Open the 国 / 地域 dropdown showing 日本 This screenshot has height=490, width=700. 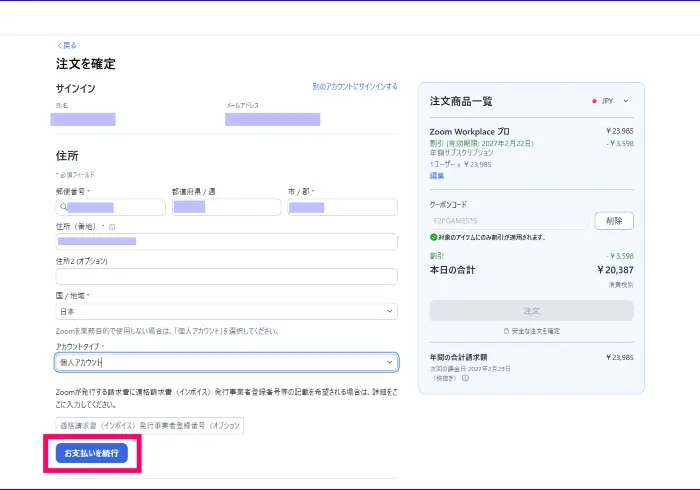click(226, 311)
